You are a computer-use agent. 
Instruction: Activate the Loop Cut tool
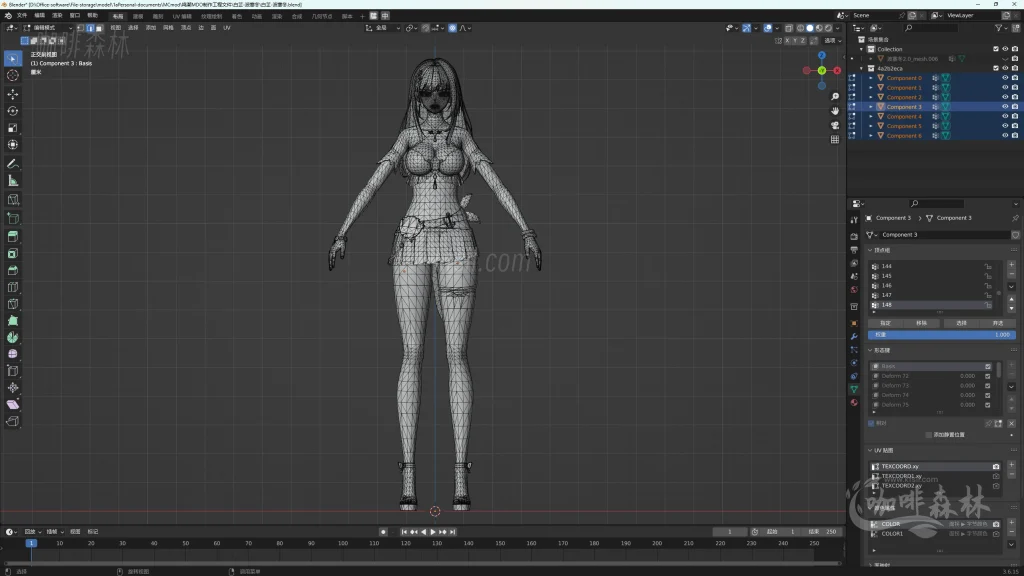[12, 287]
